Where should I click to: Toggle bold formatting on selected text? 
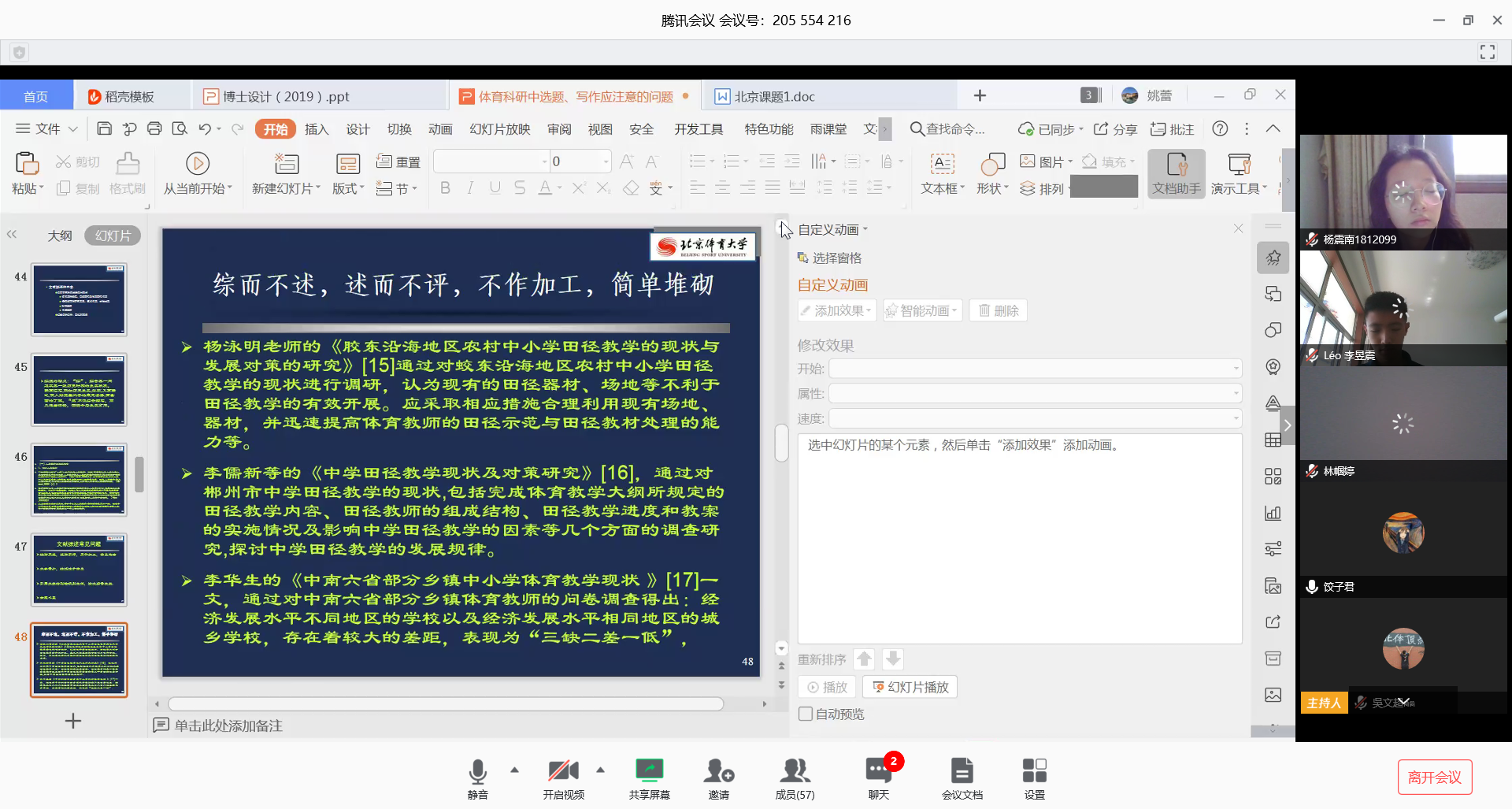tap(445, 187)
